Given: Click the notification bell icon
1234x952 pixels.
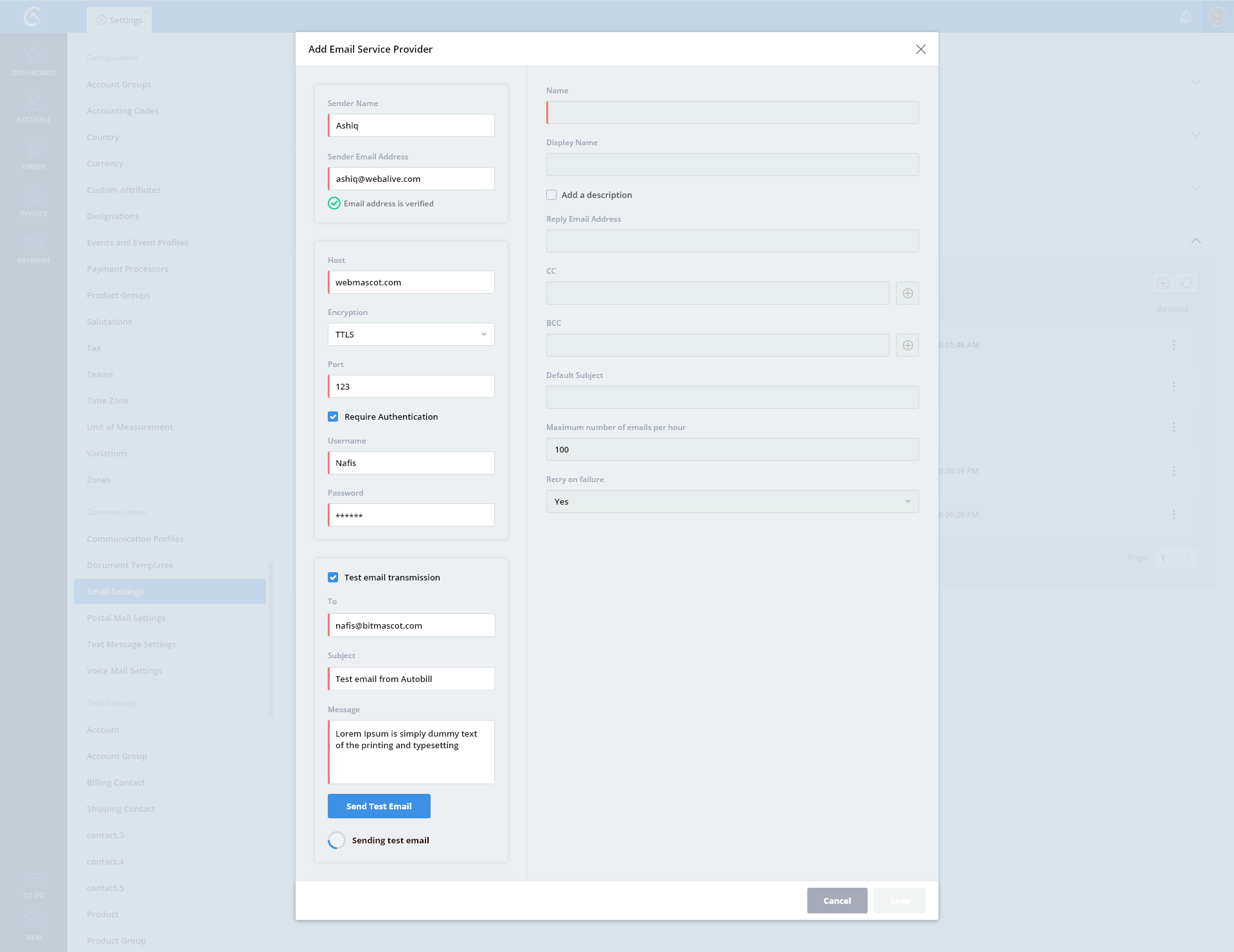Looking at the screenshot, I should (1186, 17).
